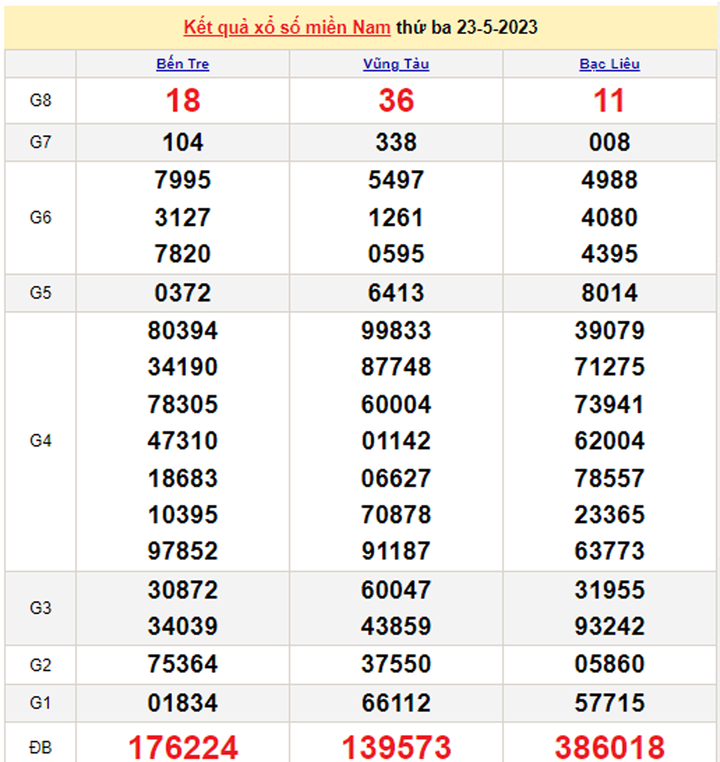Screen dimensions: 720x762
Task: Open the 'Kết quả xổ số miền Nam' title link
Action: 286,27
